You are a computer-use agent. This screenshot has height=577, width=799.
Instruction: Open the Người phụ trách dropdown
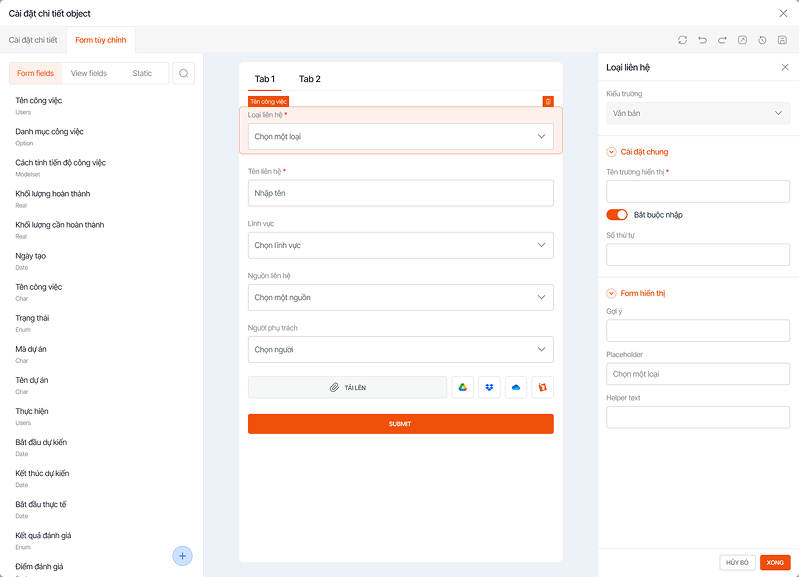click(400, 349)
